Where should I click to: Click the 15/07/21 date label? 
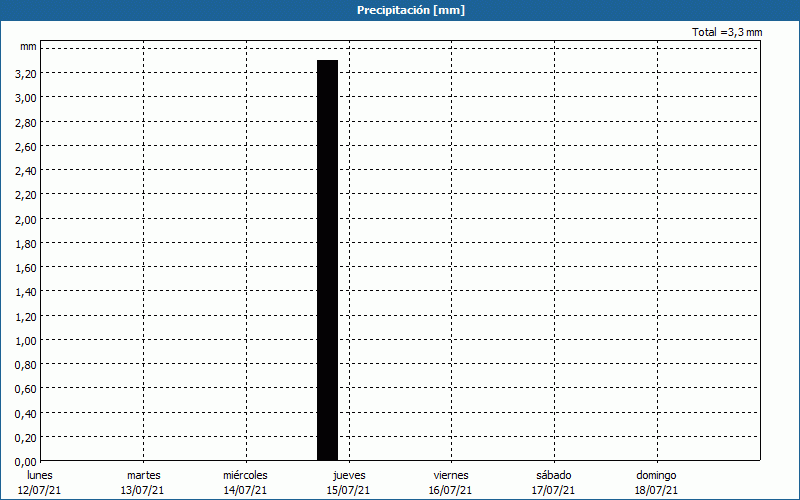pos(348,490)
